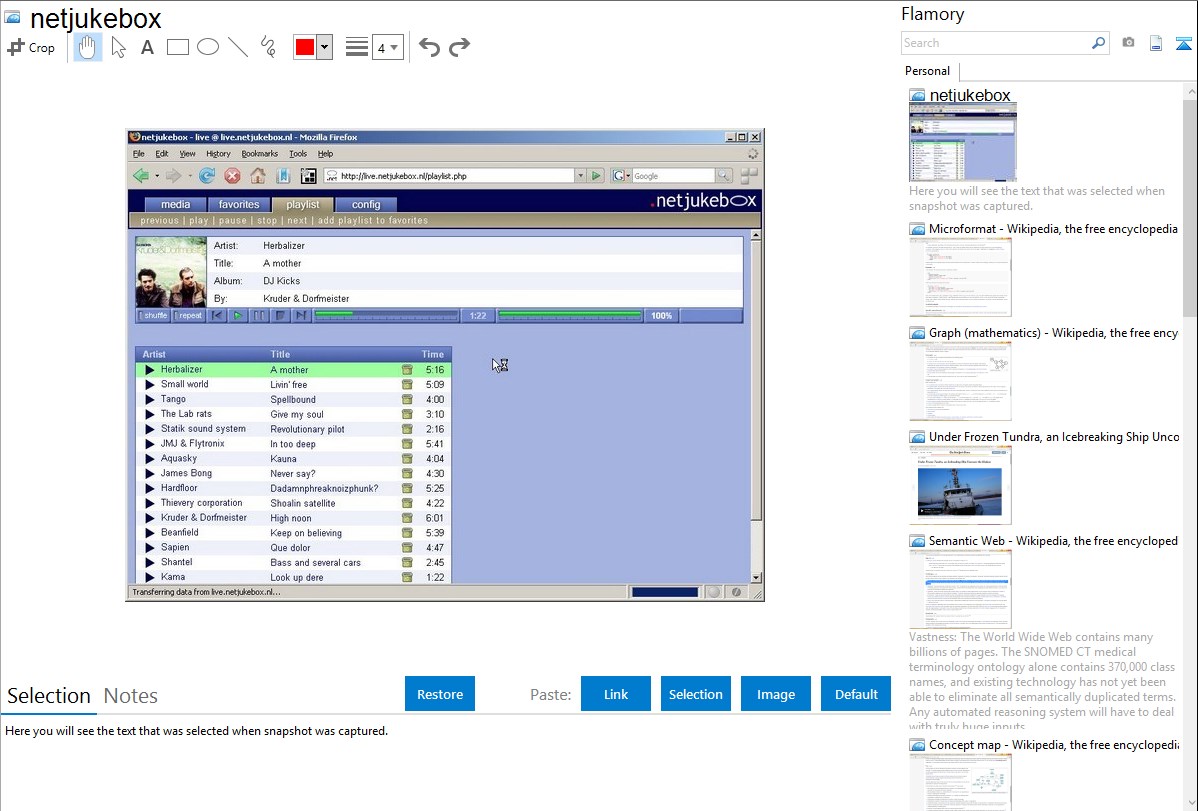1198x811 pixels.
Task: Open the Concept map snapshot title
Action: click(1054, 745)
